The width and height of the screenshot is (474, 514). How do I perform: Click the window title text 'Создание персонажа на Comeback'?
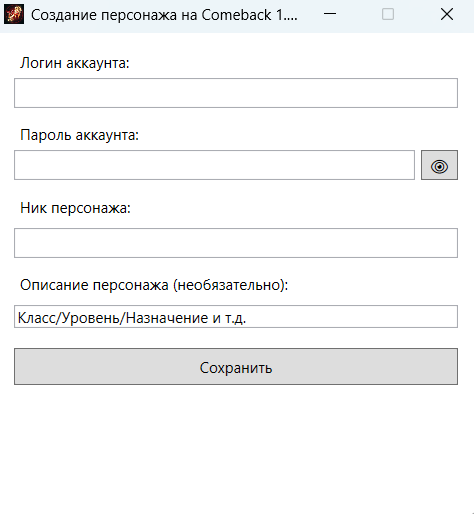(151, 15)
